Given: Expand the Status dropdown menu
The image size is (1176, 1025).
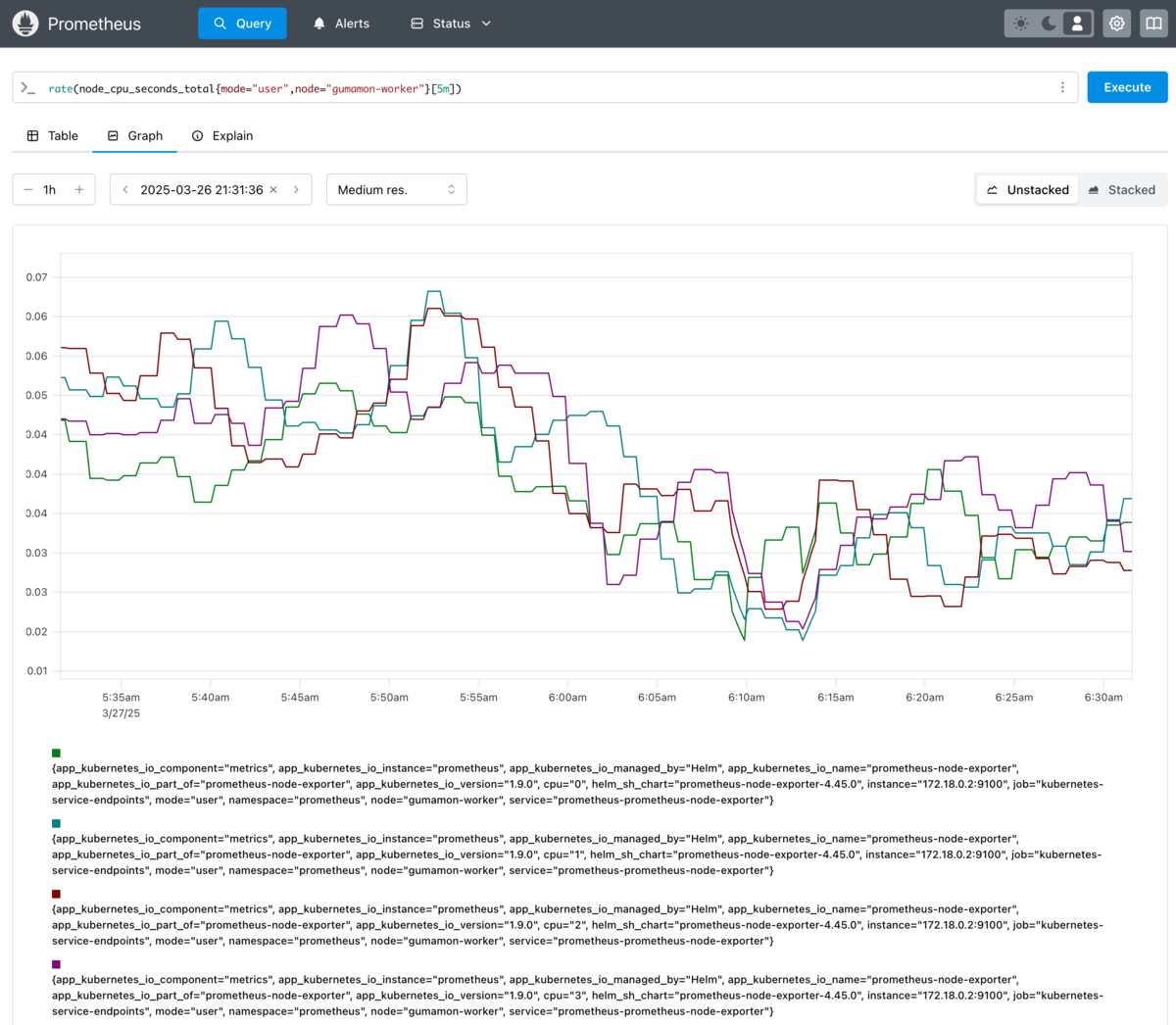Looking at the screenshot, I should pyautogui.click(x=451, y=24).
